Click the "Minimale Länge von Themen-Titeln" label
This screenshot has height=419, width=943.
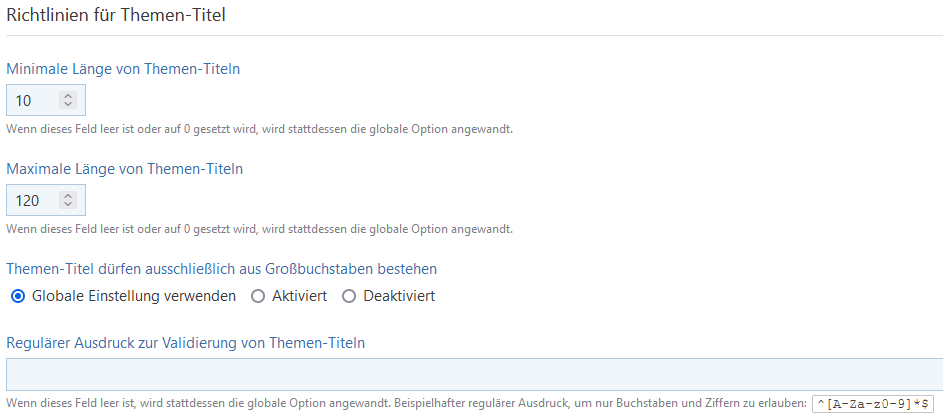coord(123,69)
